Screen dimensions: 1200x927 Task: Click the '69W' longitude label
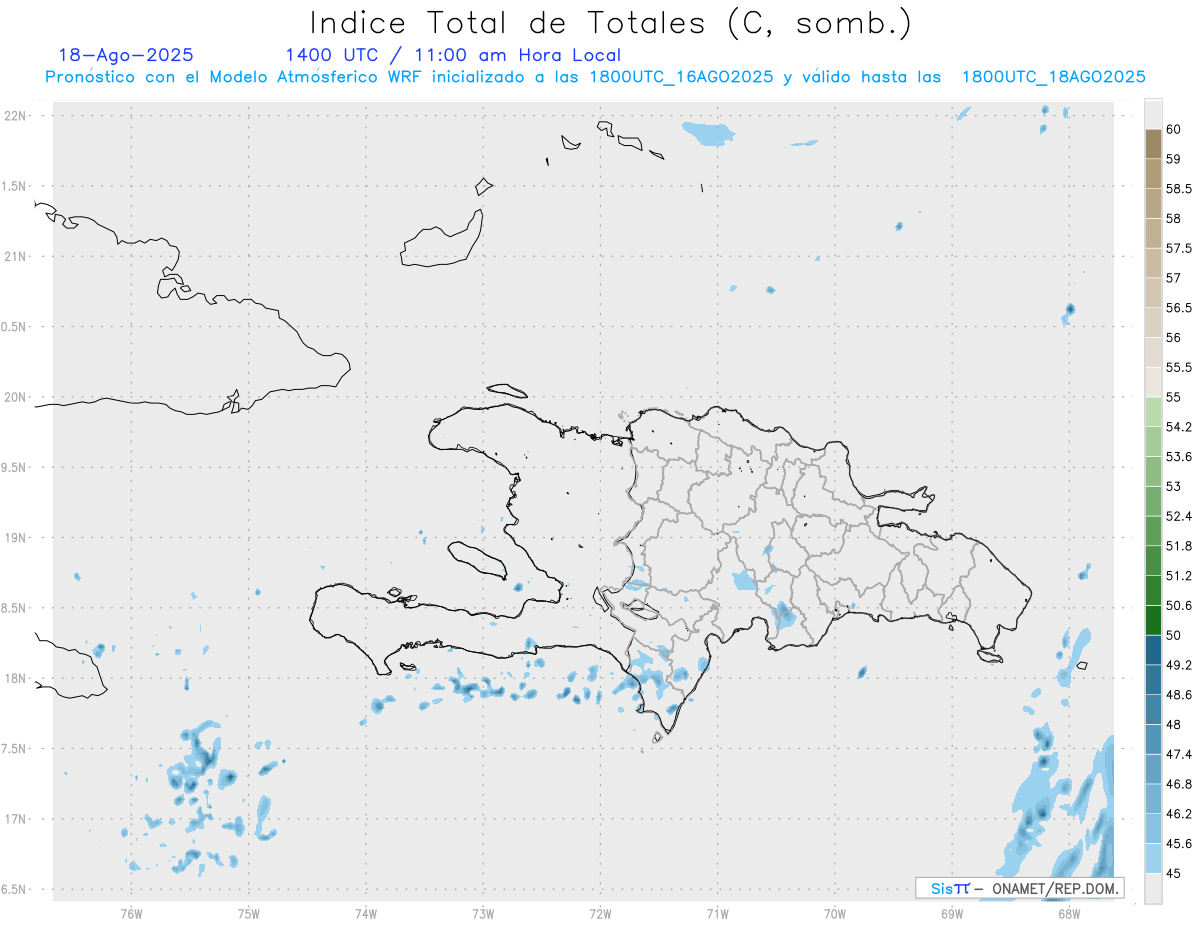[952, 913]
